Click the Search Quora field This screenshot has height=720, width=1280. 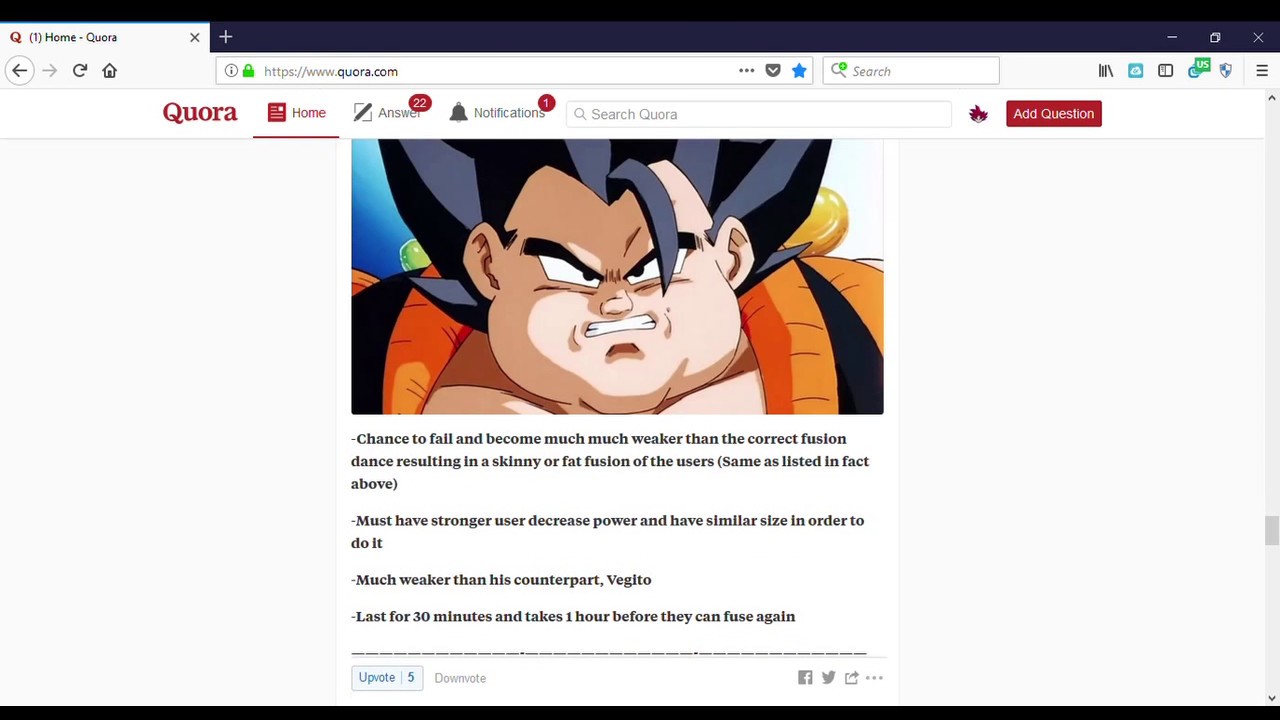(x=758, y=114)
